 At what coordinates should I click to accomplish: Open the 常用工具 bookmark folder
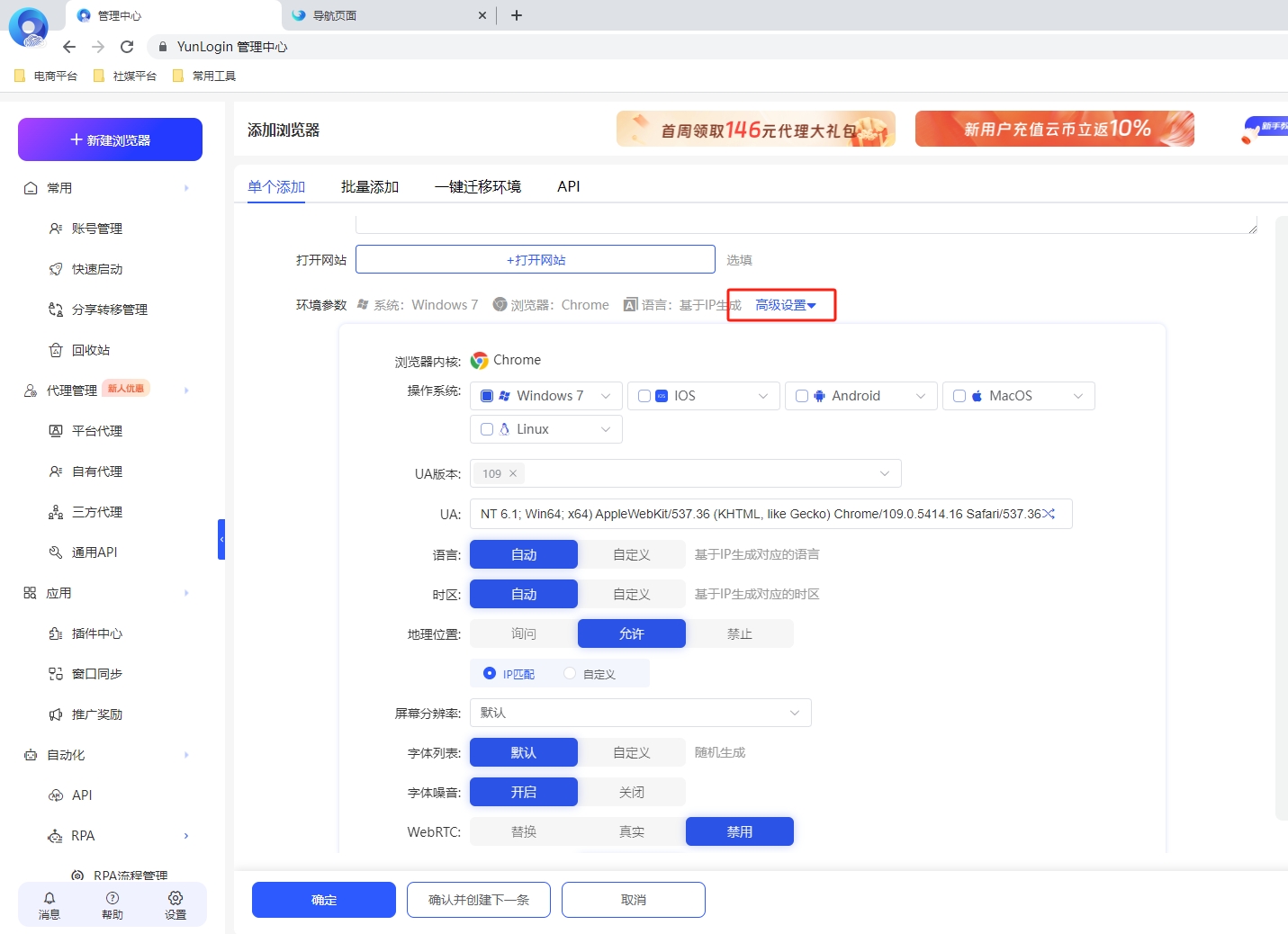point(204,76)
